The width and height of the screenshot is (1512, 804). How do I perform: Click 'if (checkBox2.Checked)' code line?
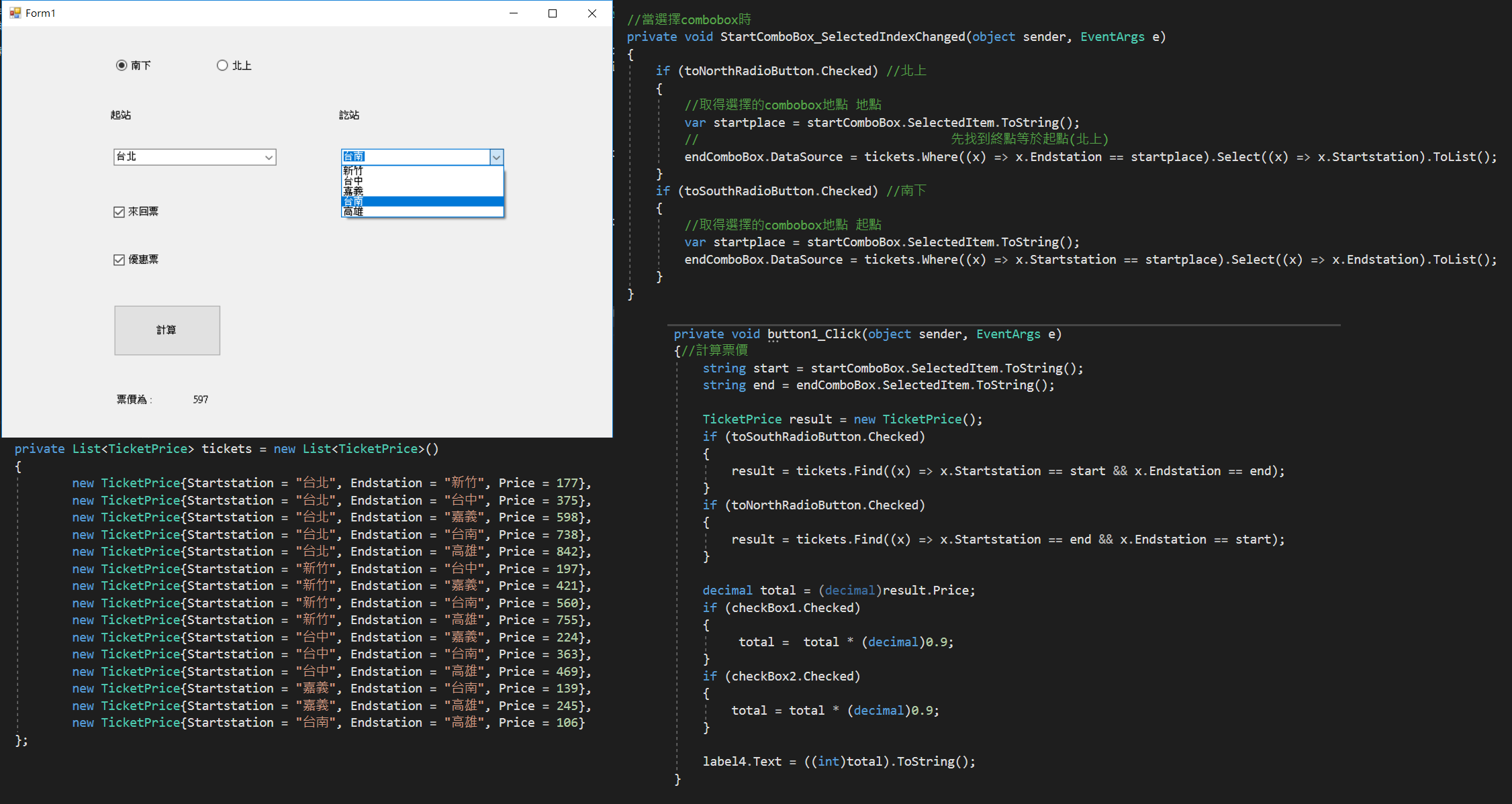point(782,676)
